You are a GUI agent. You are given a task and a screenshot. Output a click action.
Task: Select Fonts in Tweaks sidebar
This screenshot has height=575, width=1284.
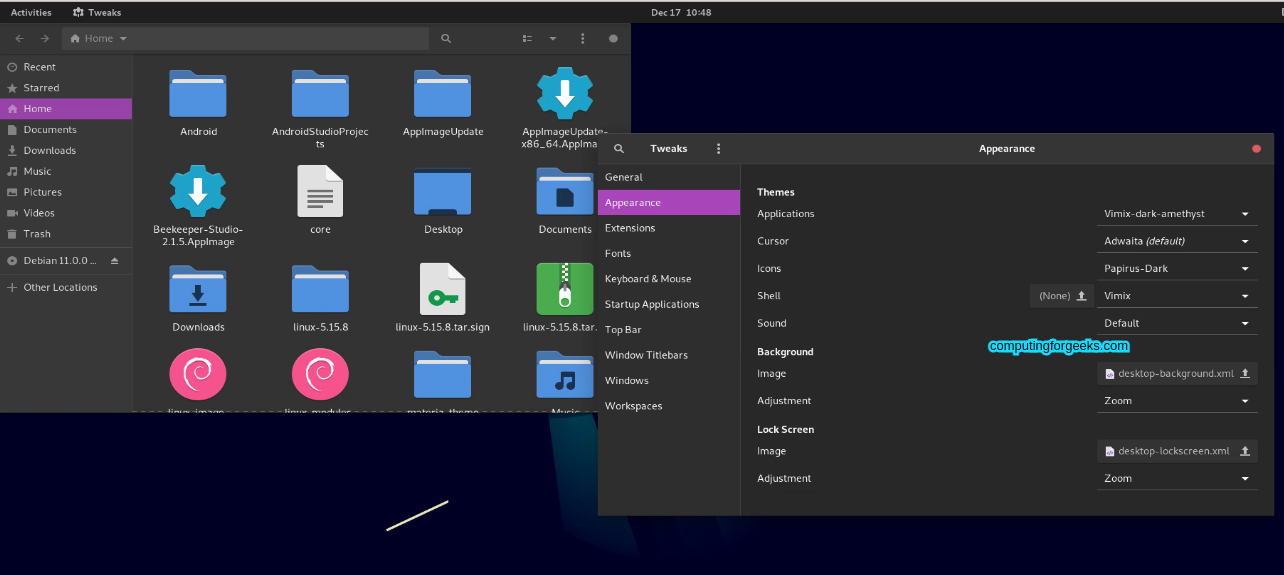669,254
